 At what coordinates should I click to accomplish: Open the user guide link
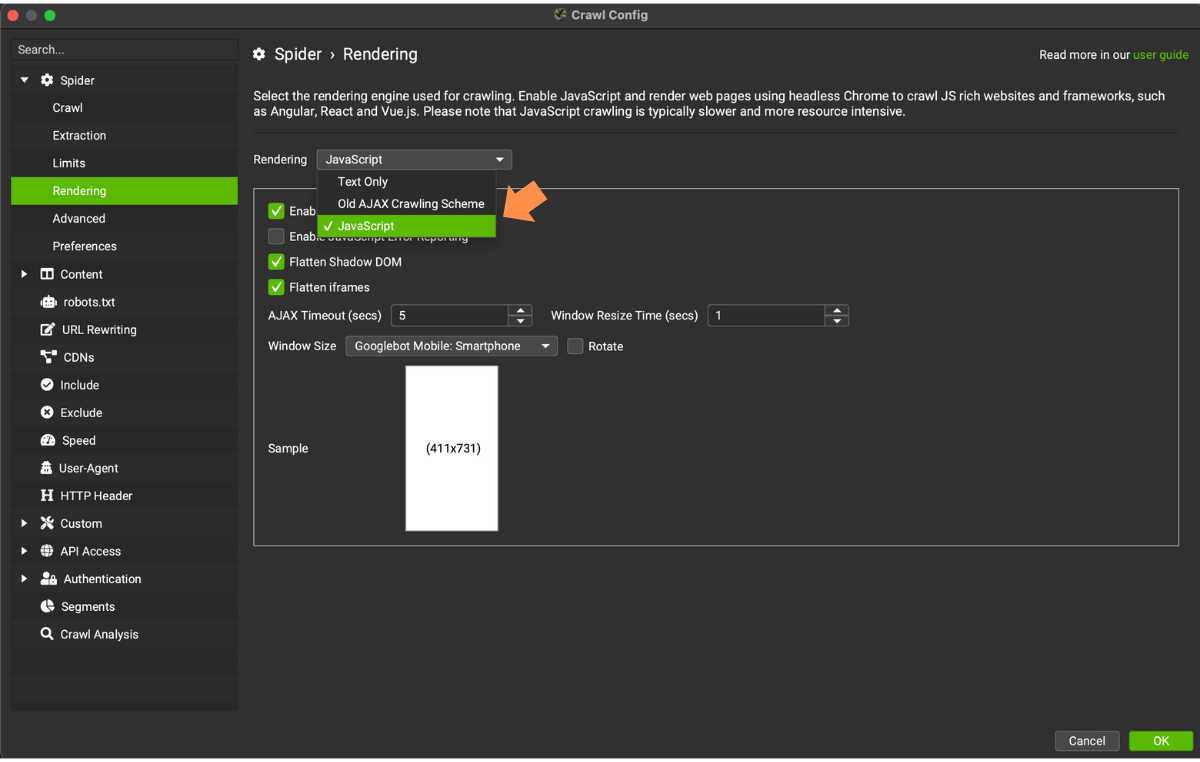pyautogui.click(x=1160, y=55)
